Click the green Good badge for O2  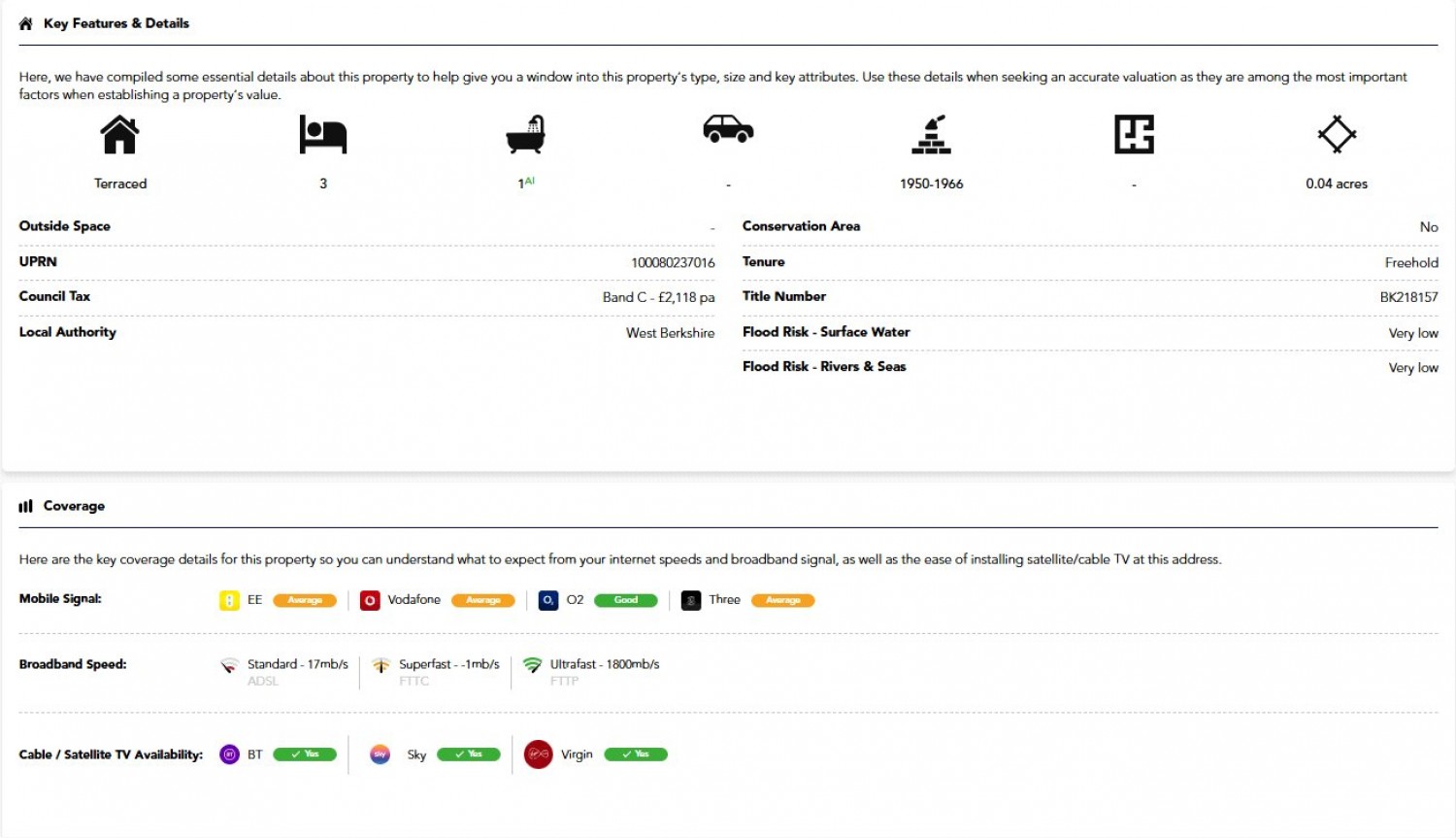[x=626, y=601]
